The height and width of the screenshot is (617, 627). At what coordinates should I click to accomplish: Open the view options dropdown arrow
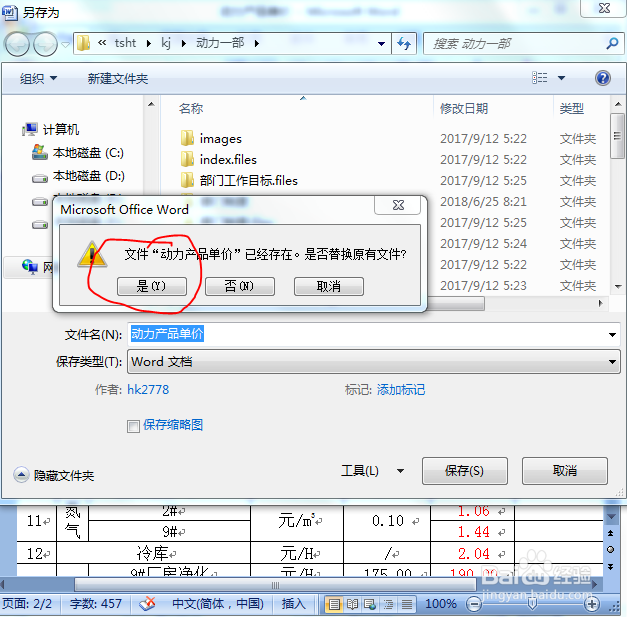[x=561, y=78]
